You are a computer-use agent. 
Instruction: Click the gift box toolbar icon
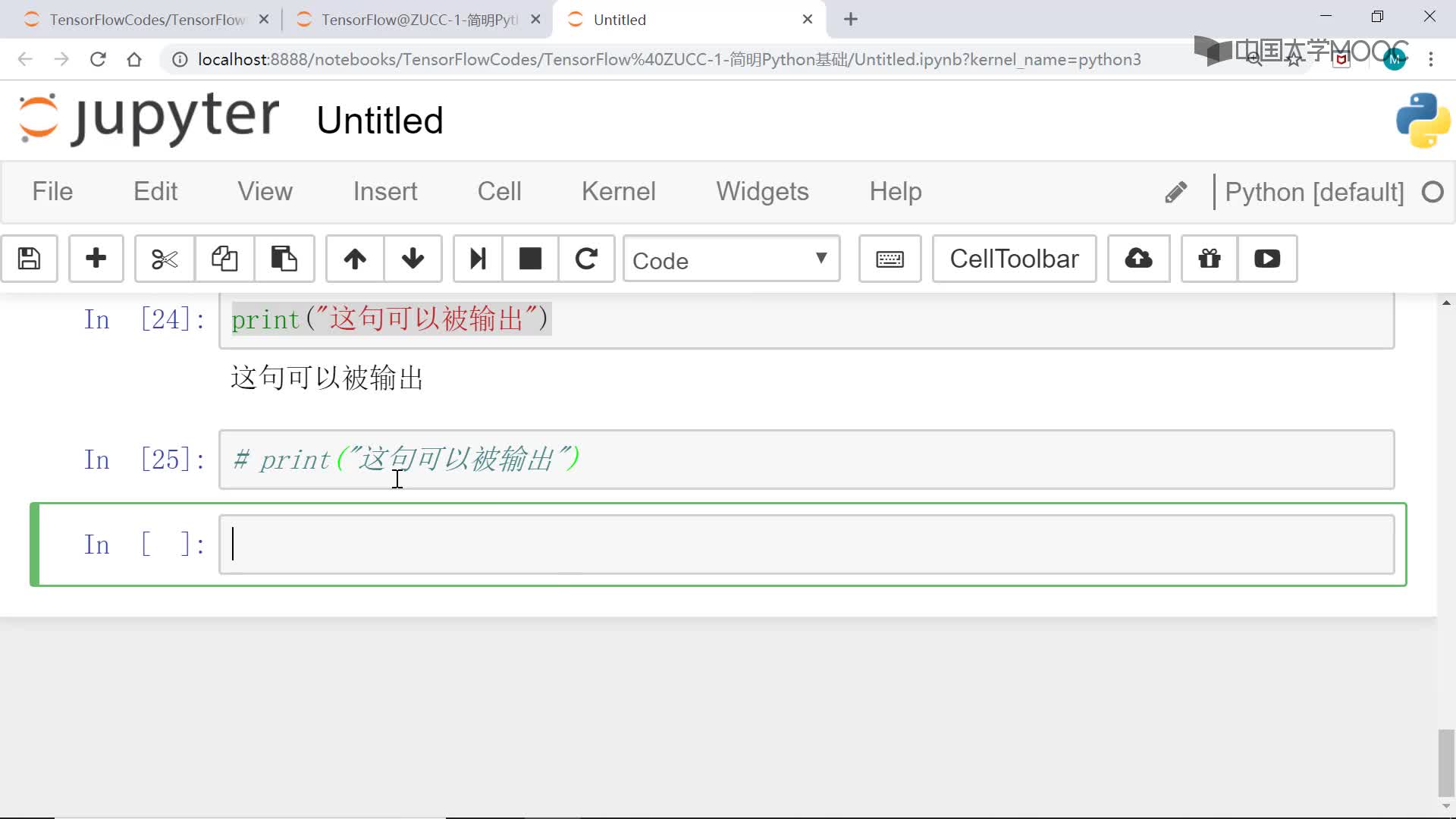pyautogui.click(x=1210, y=259)
